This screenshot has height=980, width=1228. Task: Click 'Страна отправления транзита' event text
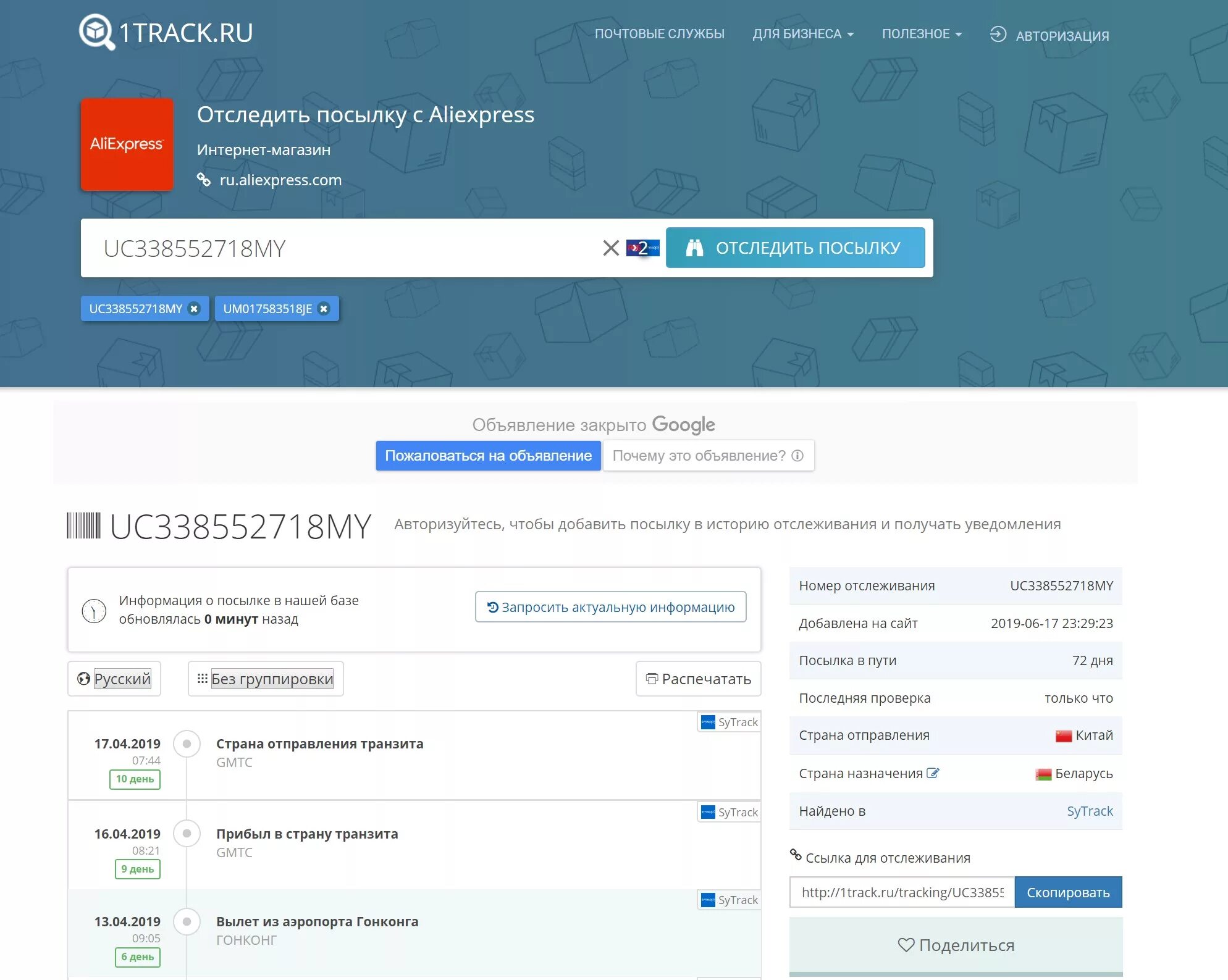320,743
